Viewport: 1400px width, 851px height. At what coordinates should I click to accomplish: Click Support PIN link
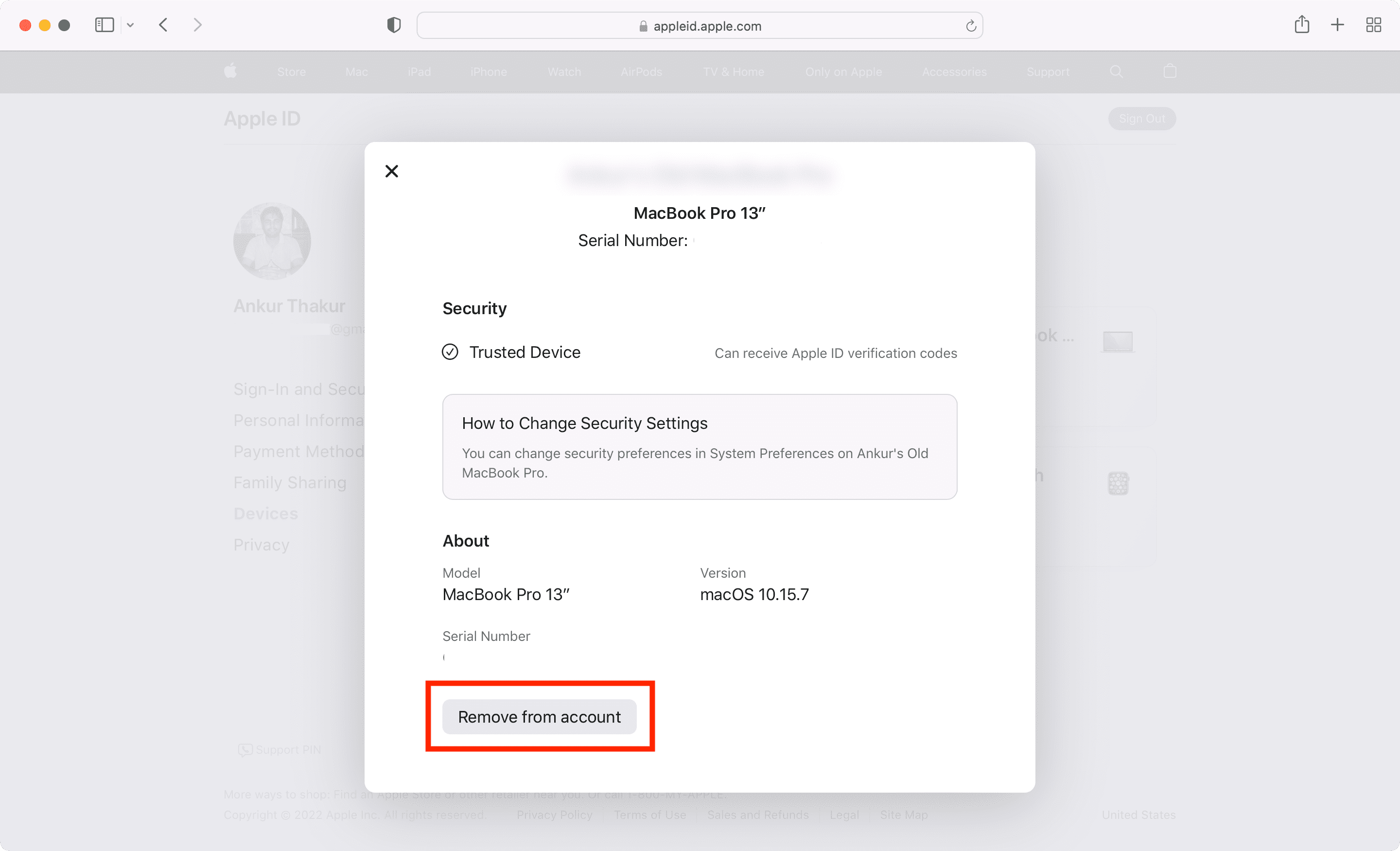280,749
